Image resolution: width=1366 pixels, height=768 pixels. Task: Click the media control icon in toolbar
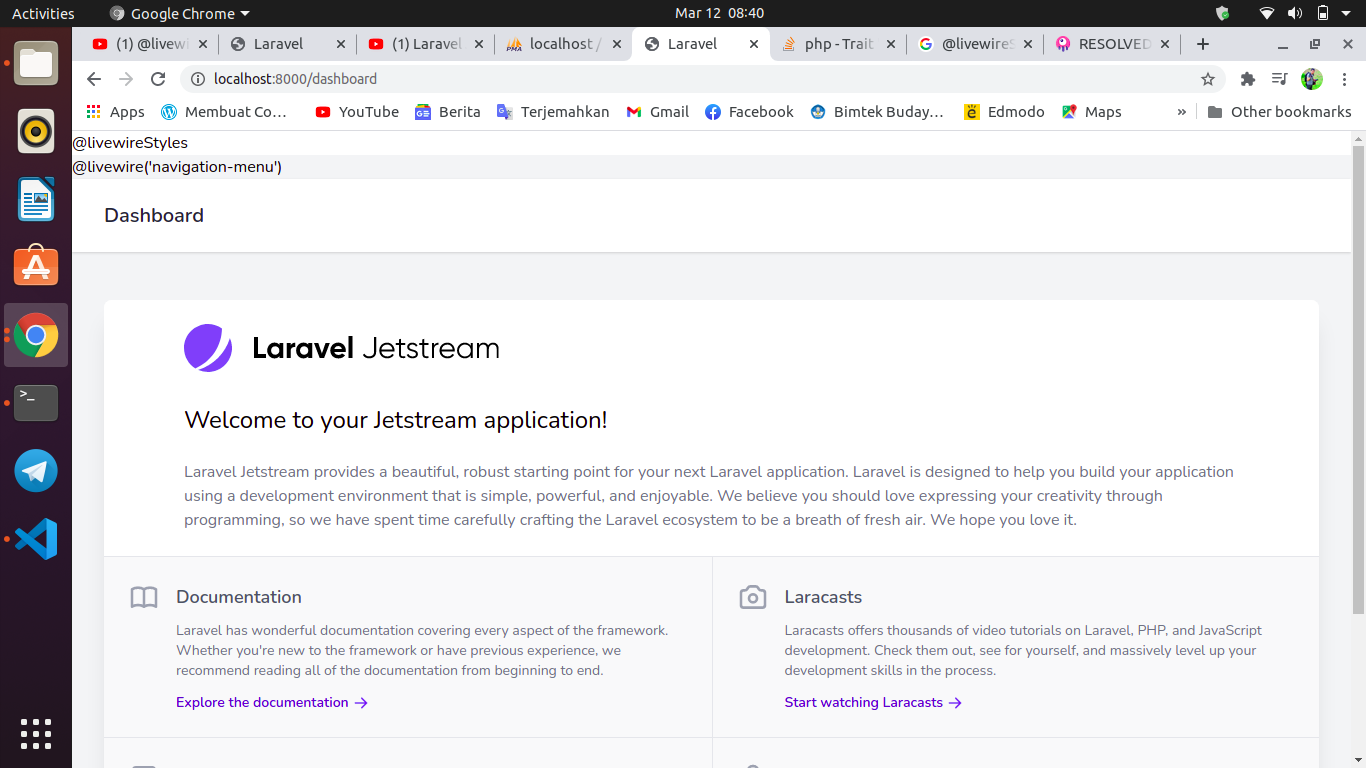click(x=1279, y=79)
